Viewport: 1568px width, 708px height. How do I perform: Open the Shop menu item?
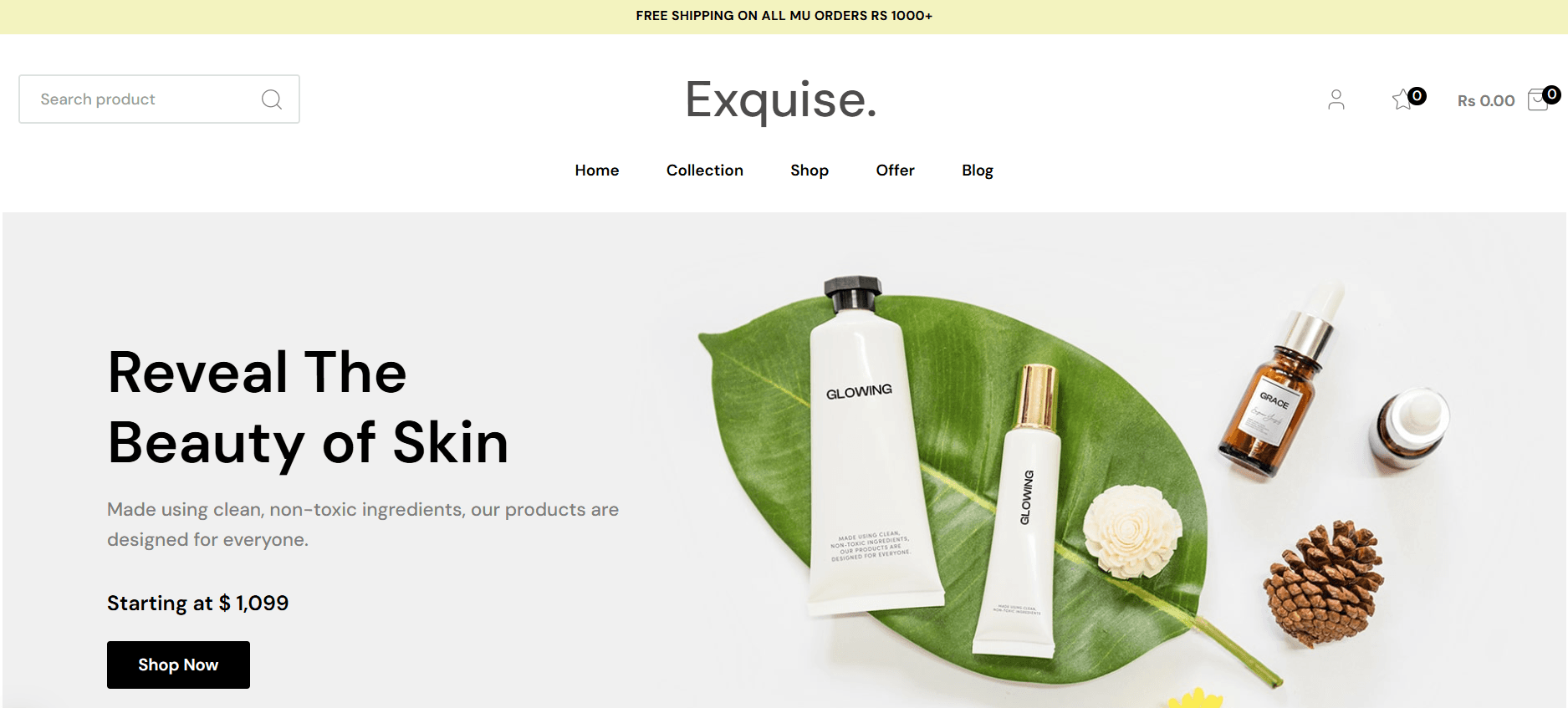click(810, 171)
